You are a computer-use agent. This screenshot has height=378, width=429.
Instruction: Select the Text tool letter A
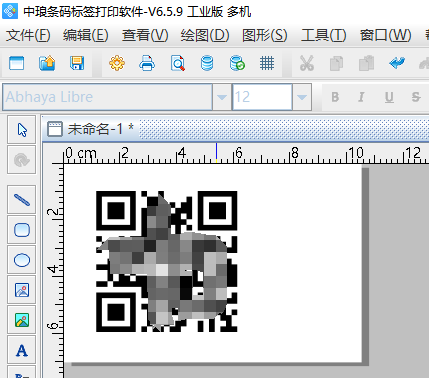[x=22, y=350]
